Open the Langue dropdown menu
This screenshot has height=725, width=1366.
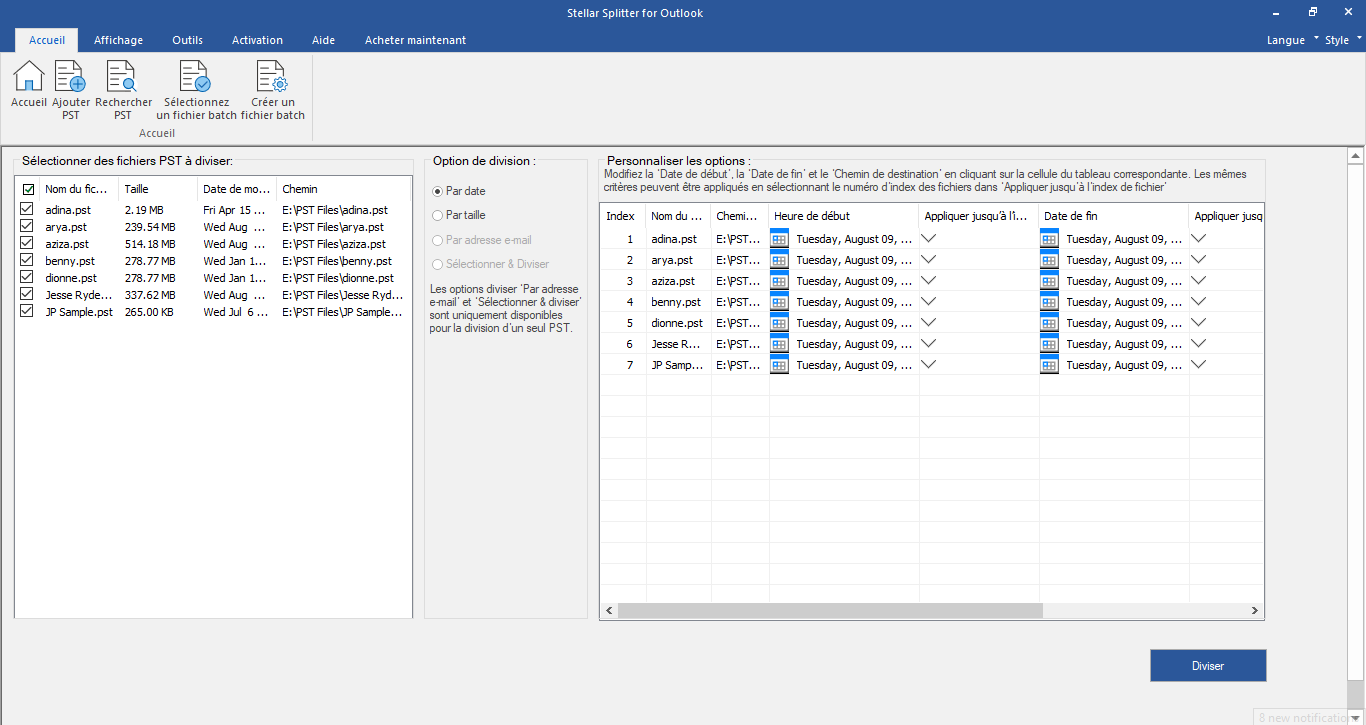[1292, 40]
